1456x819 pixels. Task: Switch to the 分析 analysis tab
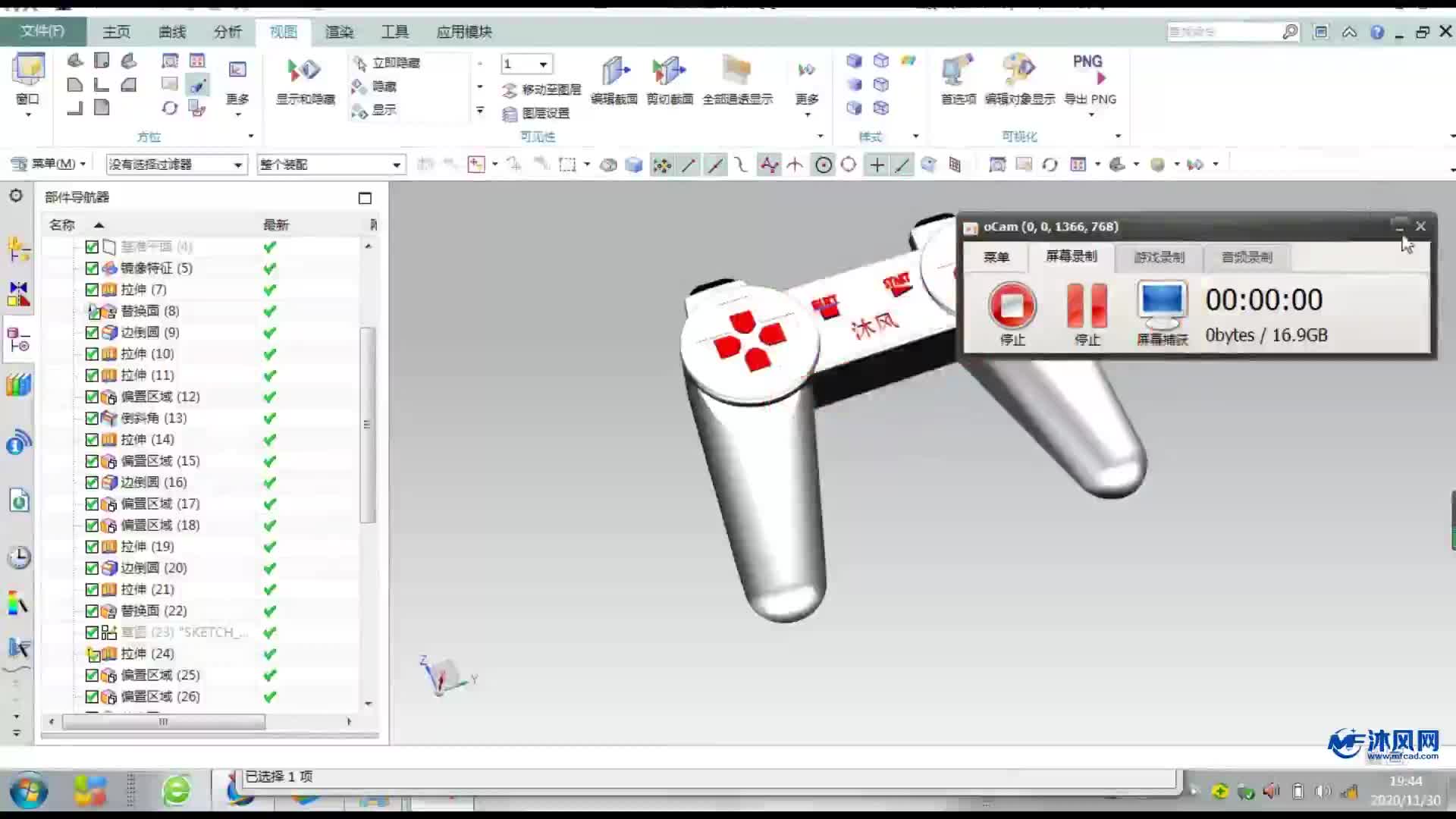(x=227, y=32)
